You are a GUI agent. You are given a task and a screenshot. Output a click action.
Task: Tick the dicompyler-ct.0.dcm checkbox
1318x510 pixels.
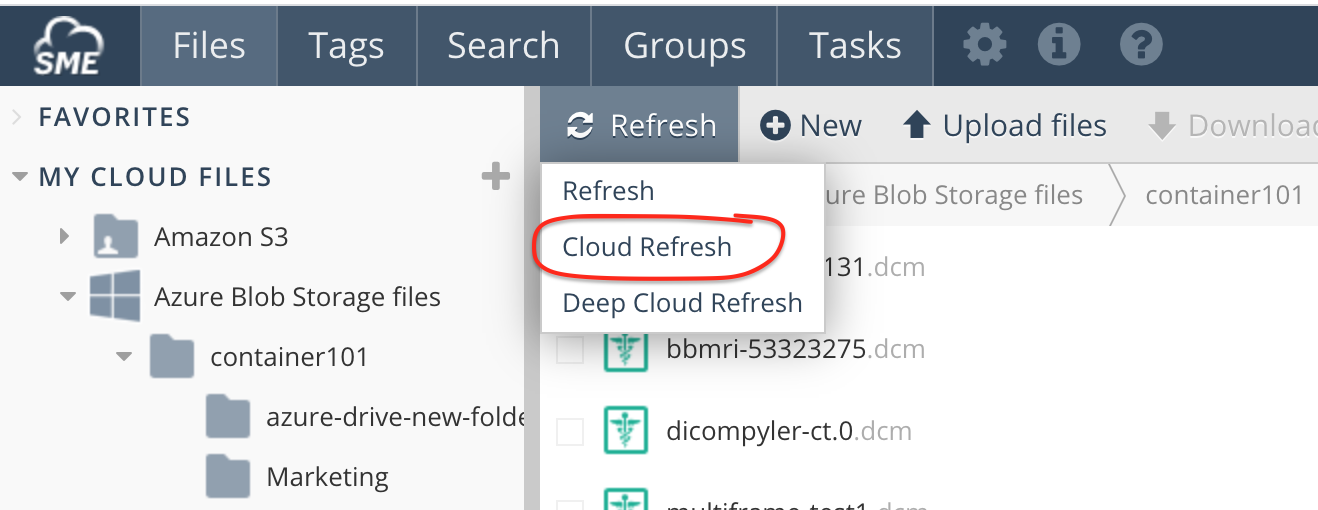570,432
